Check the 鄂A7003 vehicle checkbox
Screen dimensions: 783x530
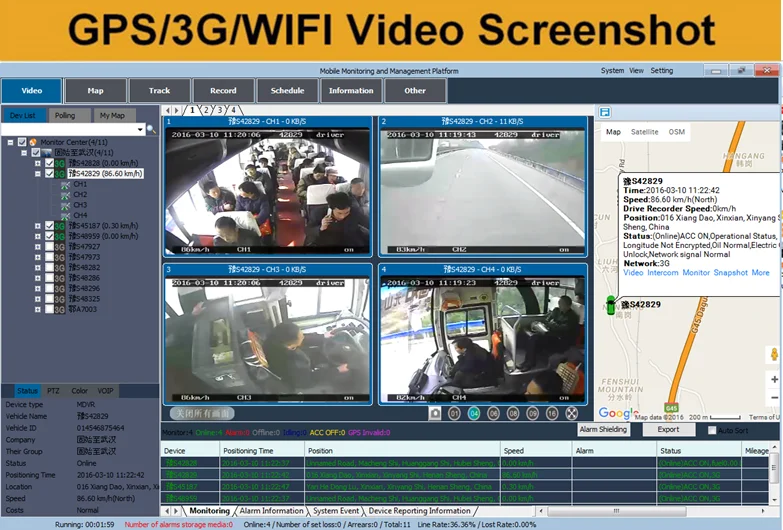48,309
